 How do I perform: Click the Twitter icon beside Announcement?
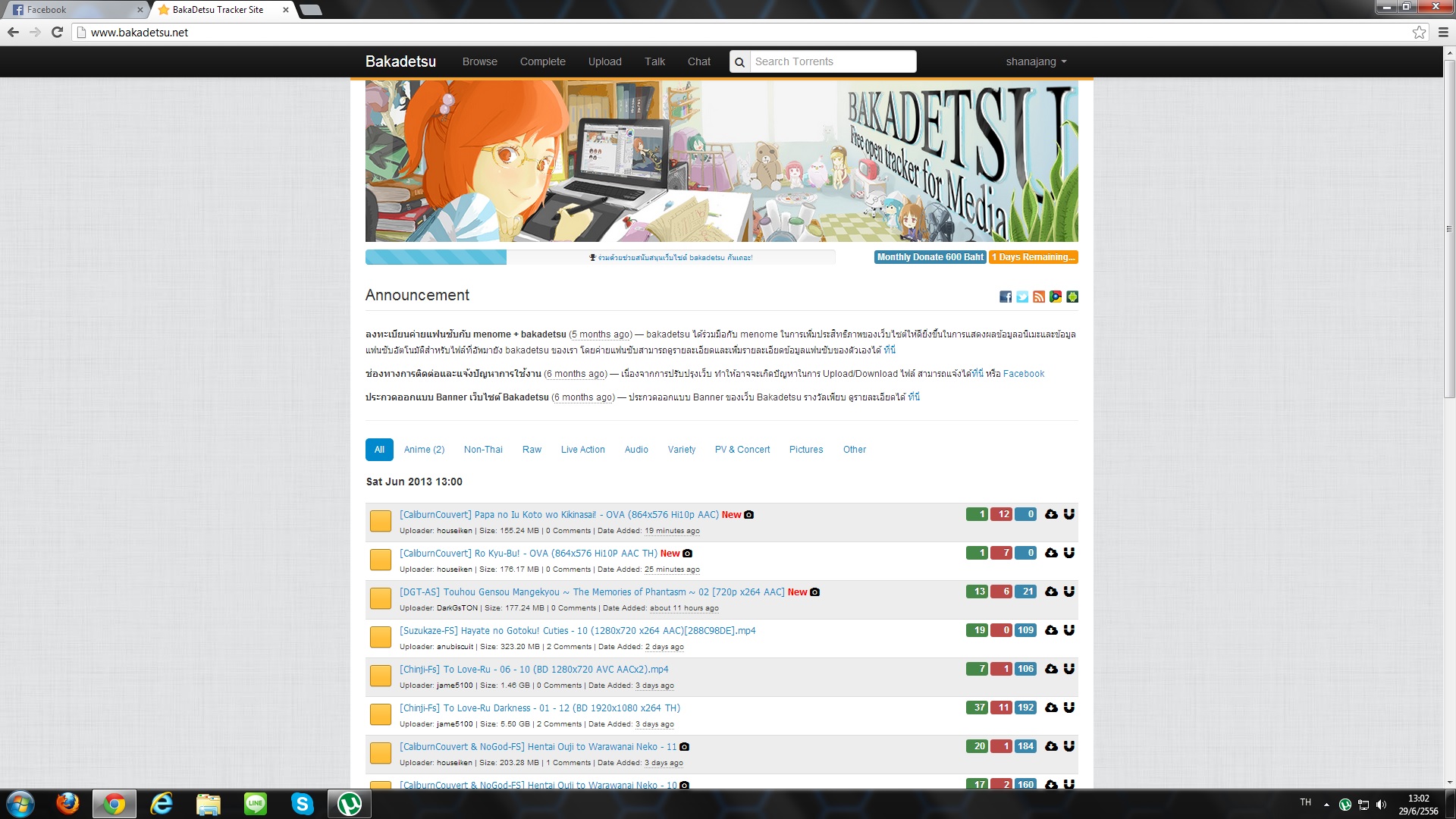(1022, 297)
